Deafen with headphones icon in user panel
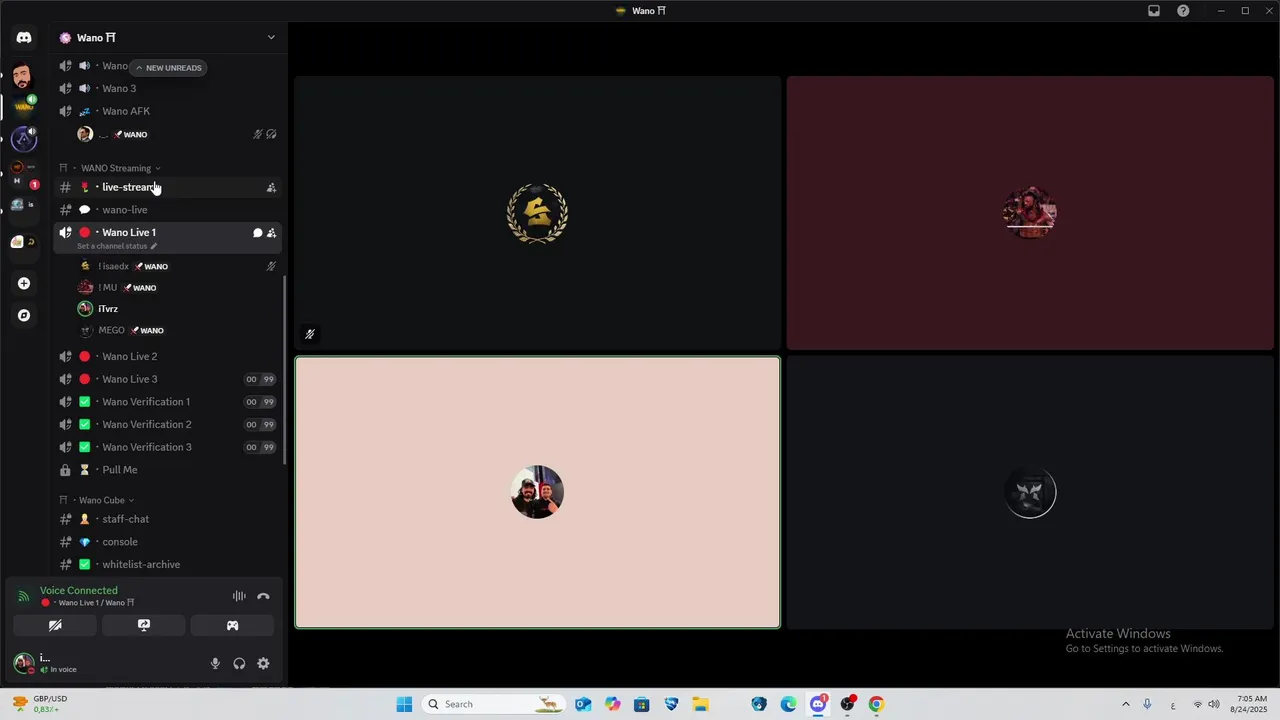This screenshot has width=1280, height=720. (239, 663)
